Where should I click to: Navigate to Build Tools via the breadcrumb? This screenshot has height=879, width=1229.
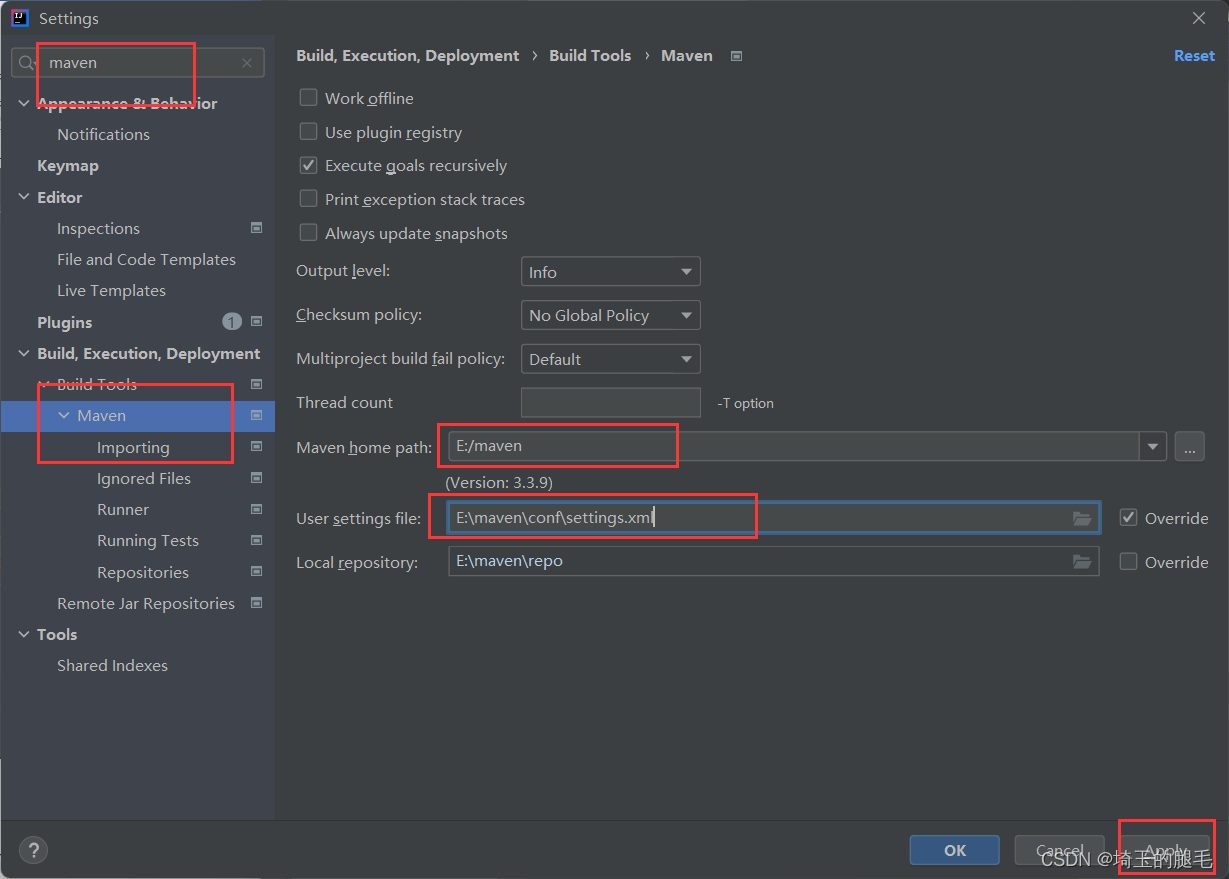(590, 56)
